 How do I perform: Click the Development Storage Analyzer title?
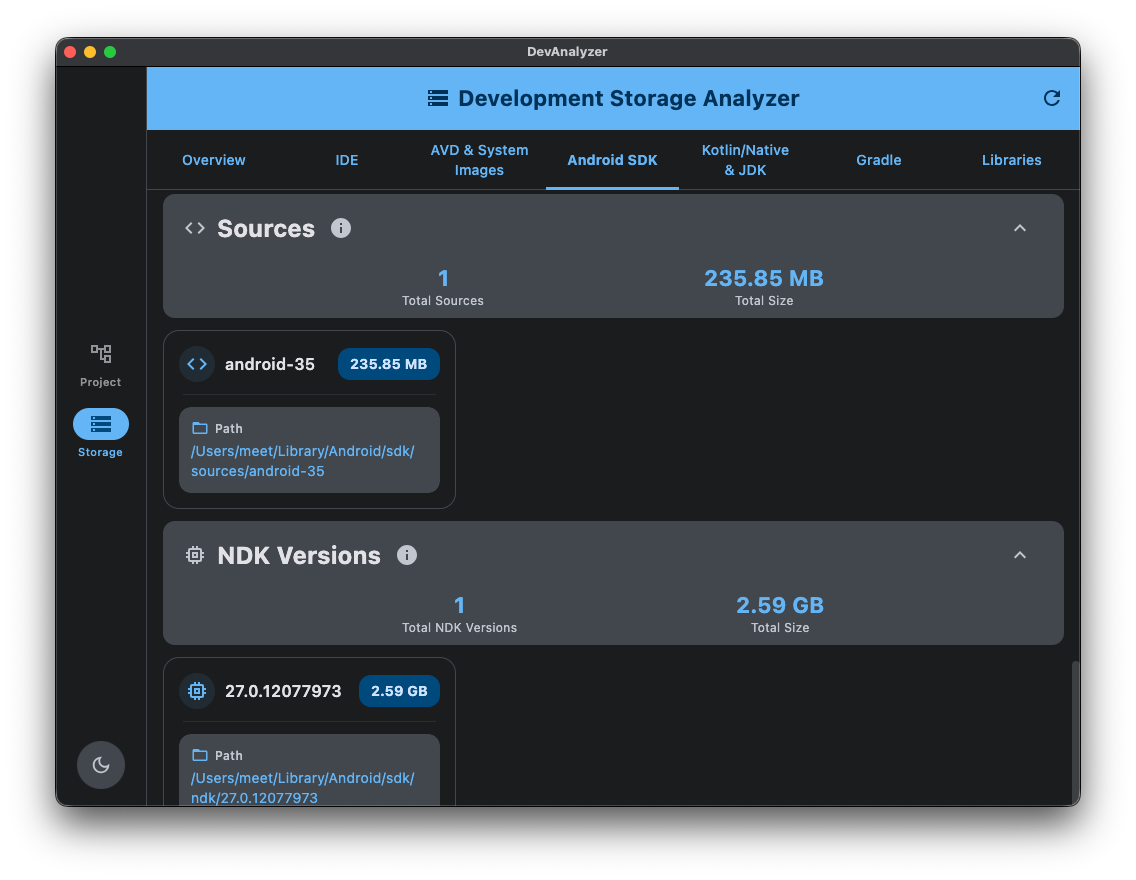pos(628,99)
